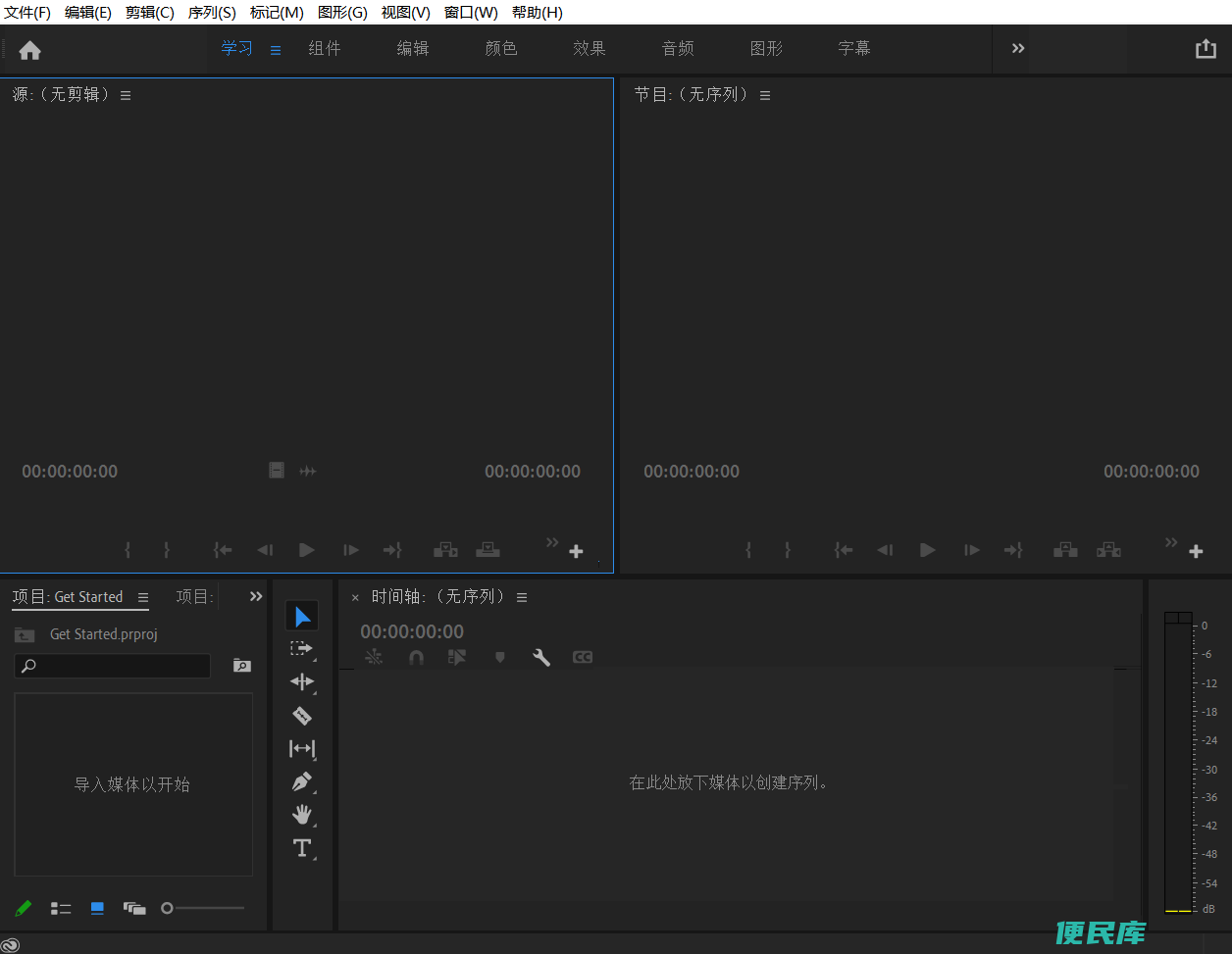
Task: Open the Source panel menu beside 源:(无剪辑)
Action: [126, 96]
